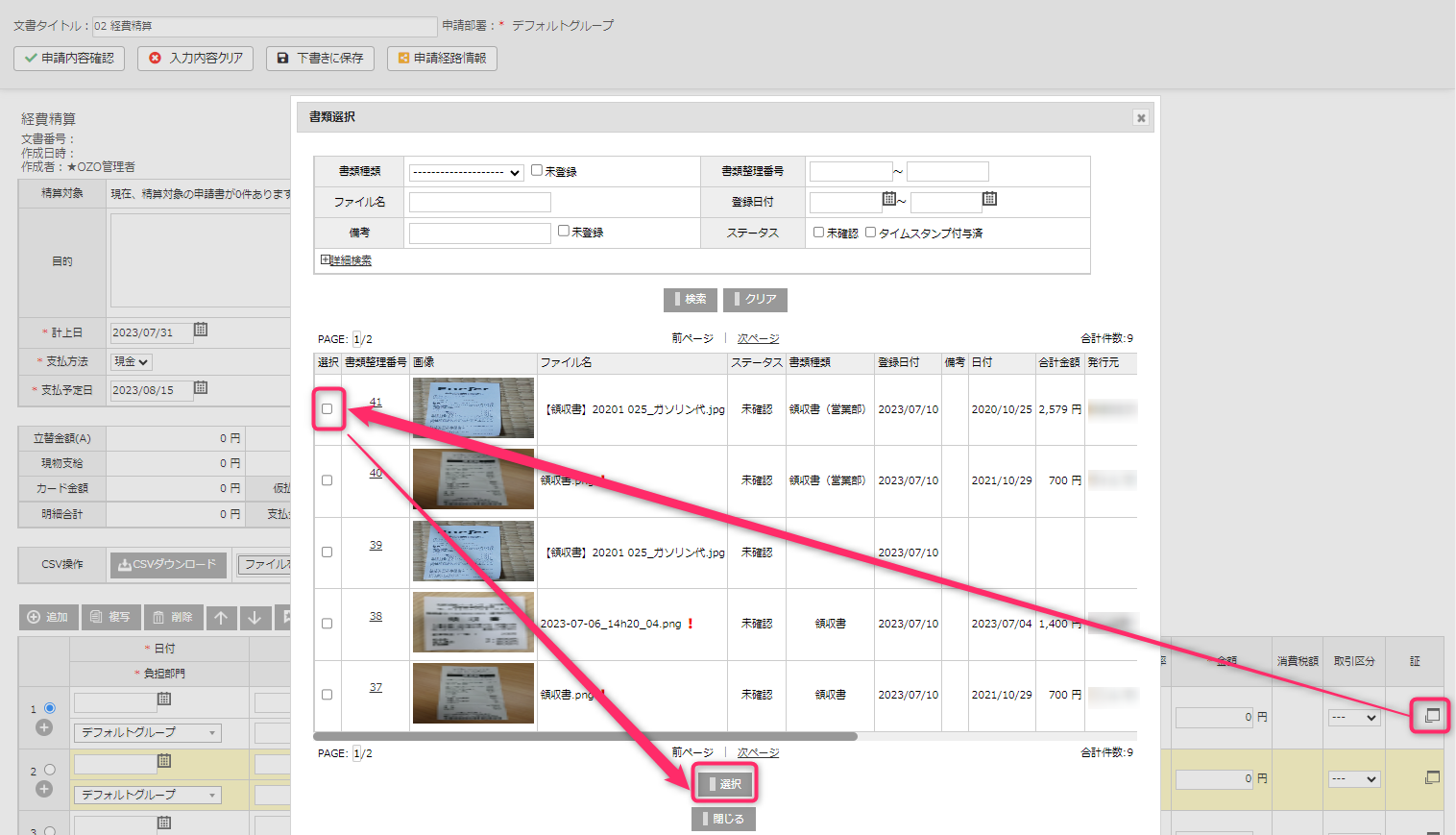Click the plus icon under row 1
Viewport: 1456px width, 835px height.
click(x=44, y=728)
